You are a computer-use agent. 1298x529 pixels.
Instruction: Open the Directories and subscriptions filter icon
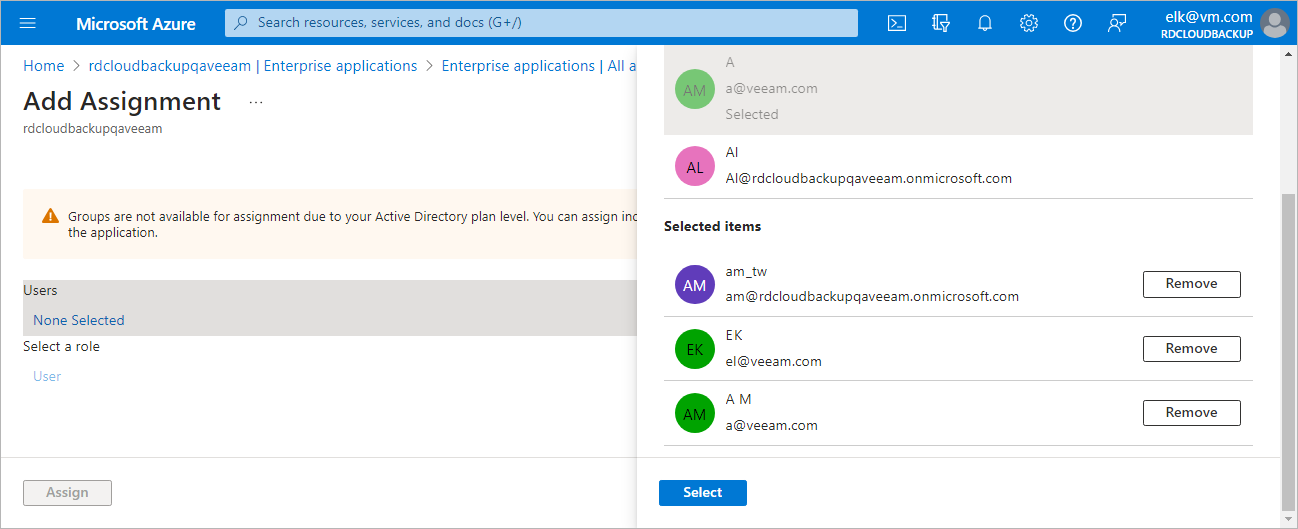(x=941, y=23)
